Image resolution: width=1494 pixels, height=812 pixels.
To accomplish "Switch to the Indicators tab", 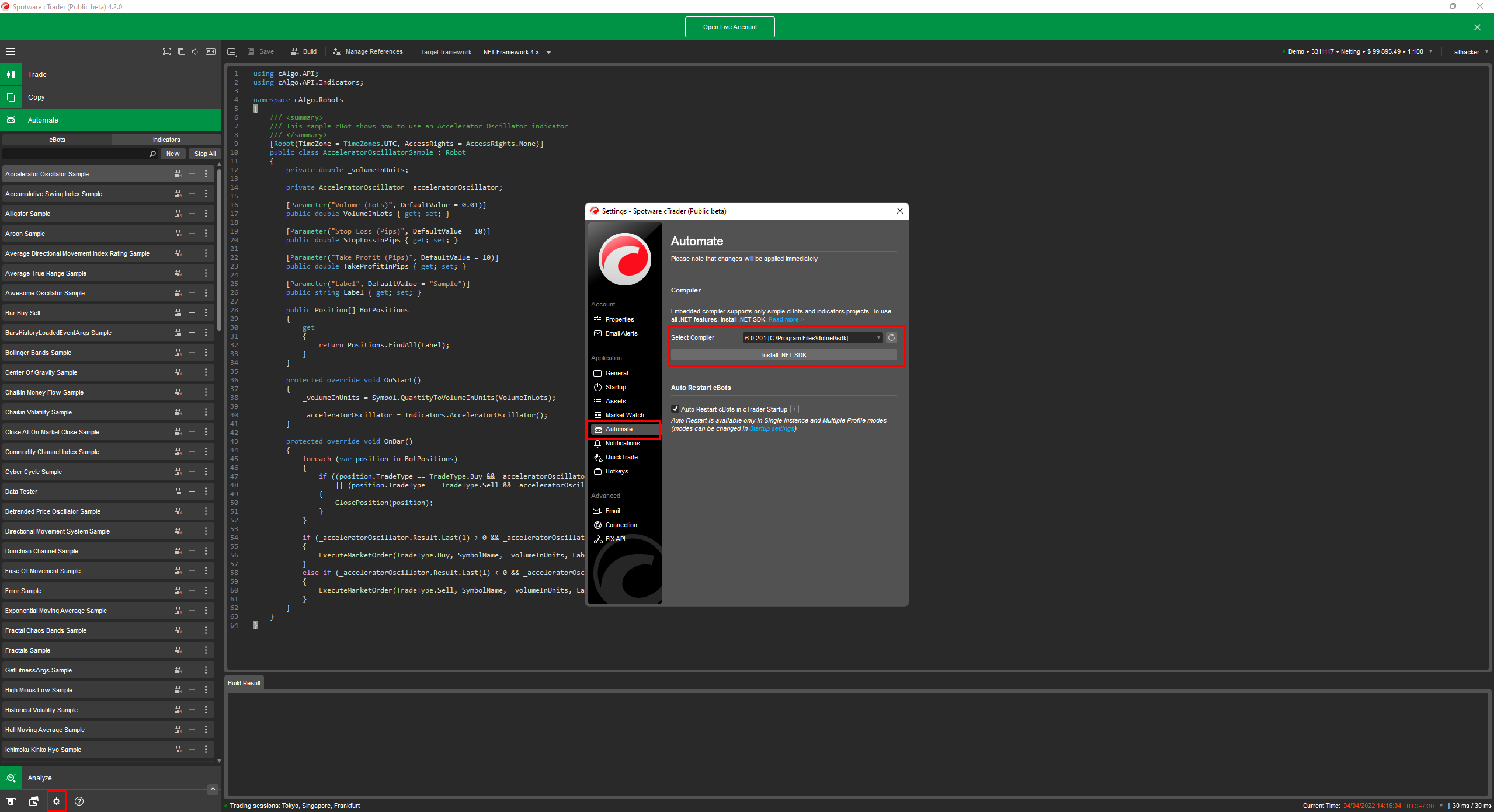I will click(166, 140).
